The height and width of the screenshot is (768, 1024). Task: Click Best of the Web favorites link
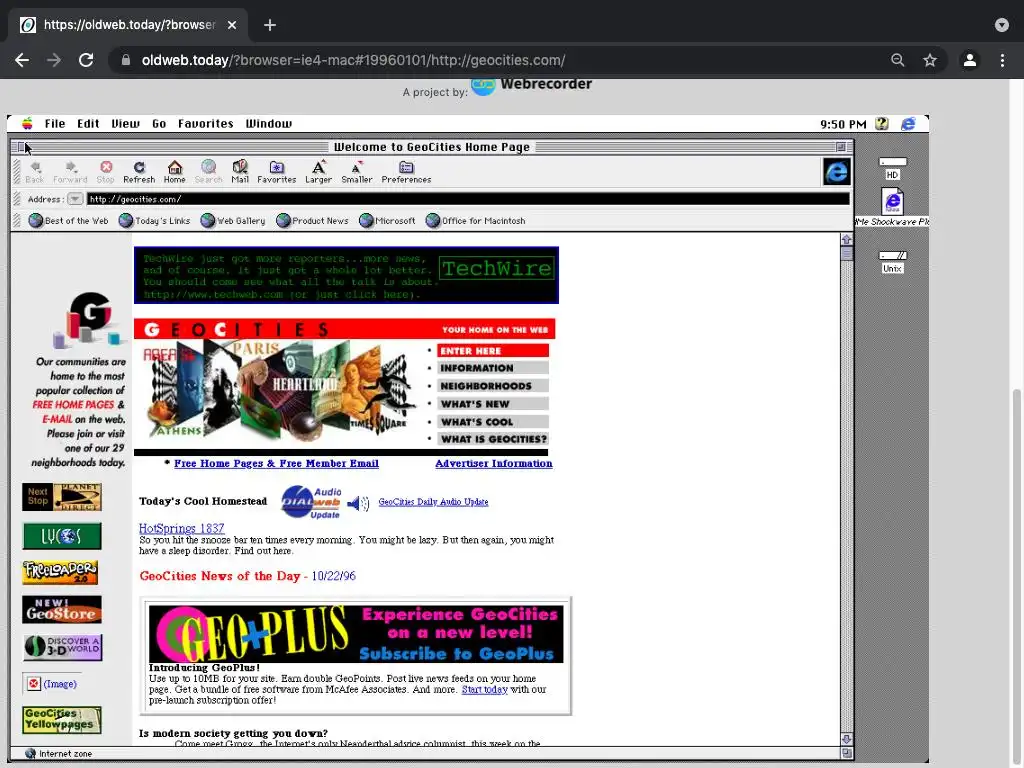click(x=69, y=221)
